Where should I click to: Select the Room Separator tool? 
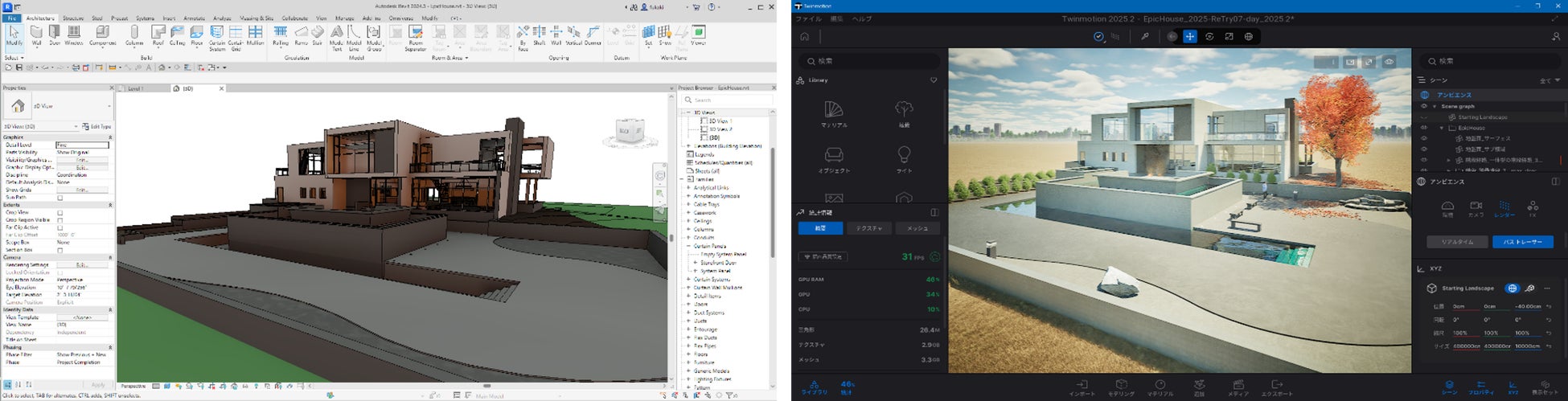(x=416, y=38)
